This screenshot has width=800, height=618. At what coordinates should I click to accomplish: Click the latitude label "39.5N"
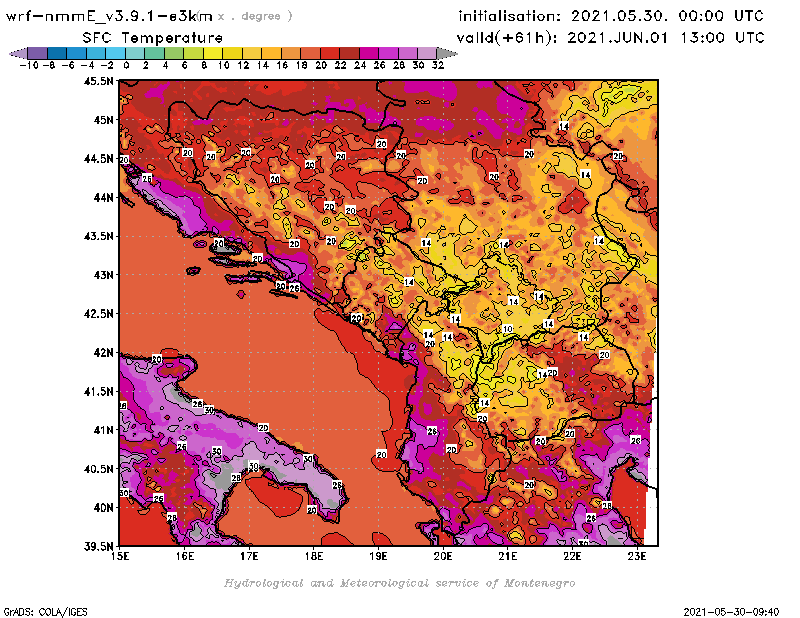[x=99, y=547]
